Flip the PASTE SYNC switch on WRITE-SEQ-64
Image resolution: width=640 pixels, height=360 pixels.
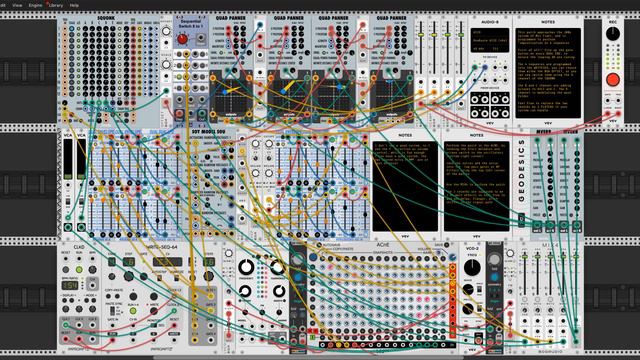(112, 311)
